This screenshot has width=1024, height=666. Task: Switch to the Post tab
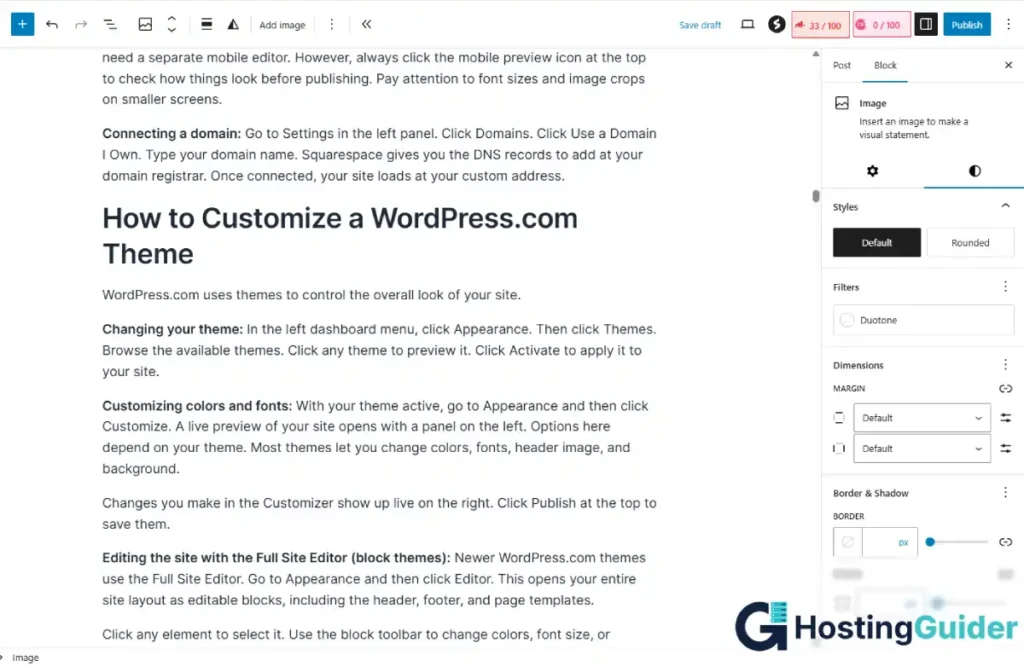(x=842, y=65)
